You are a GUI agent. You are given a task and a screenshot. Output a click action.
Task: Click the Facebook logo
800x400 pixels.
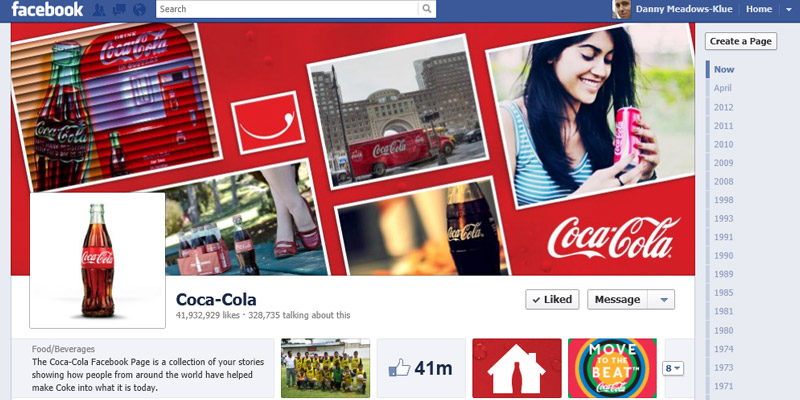(47, 9)
